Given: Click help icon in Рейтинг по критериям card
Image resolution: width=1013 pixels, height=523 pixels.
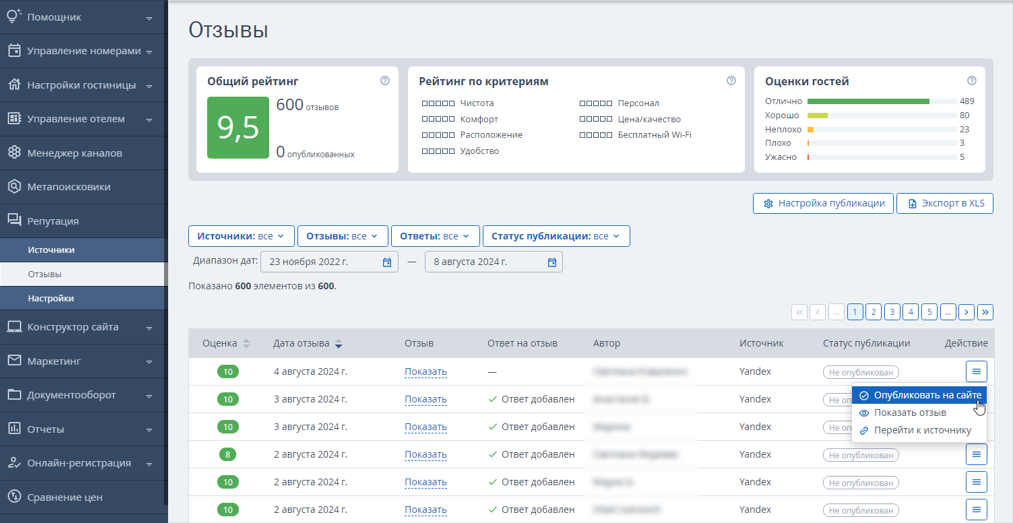Looking at the screenshot, I should [x=731, y=81].
